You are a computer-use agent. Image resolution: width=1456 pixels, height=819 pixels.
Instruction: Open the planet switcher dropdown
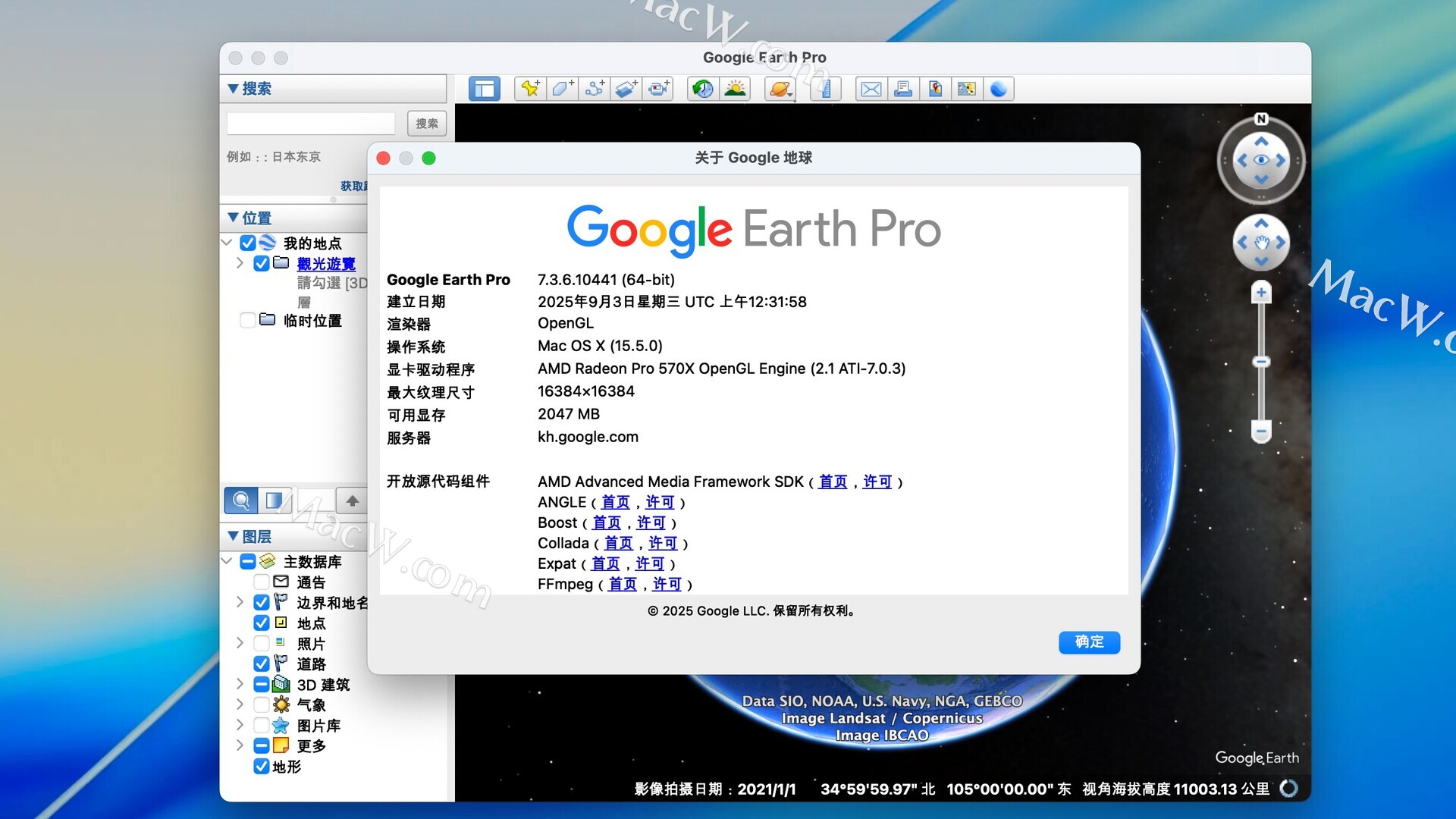(780, 89)
